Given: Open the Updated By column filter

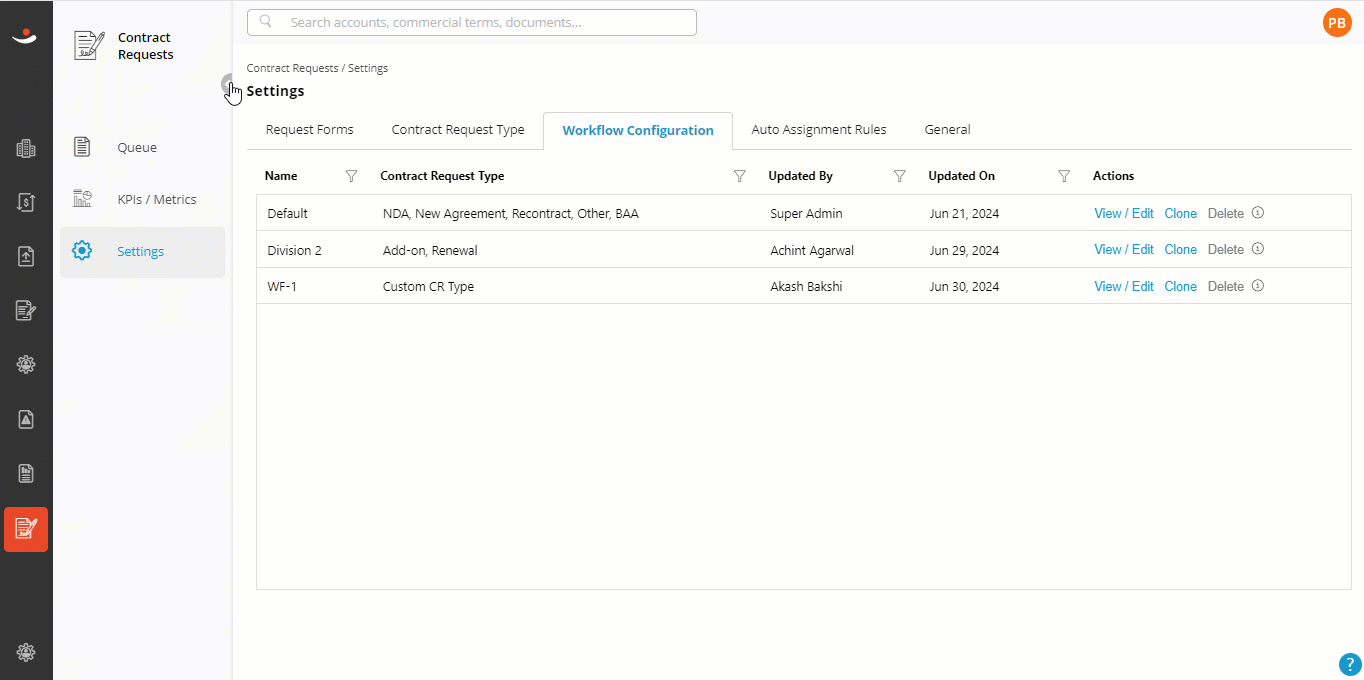Looking at the screenshot, I should [x=900, y=176].
